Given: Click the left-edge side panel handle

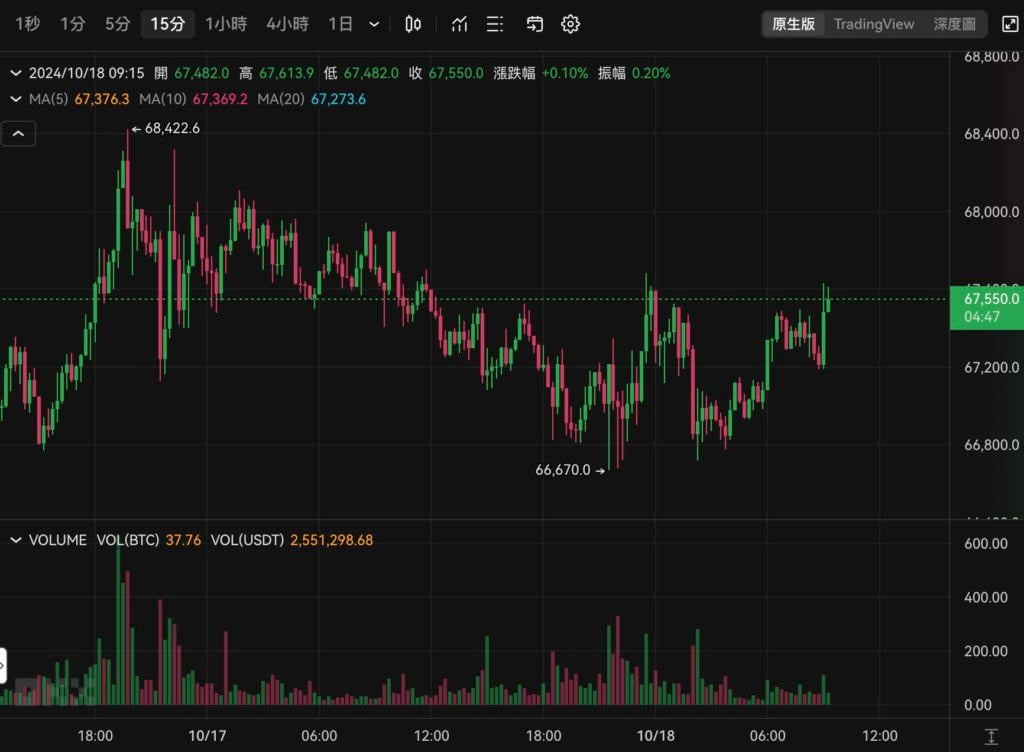Looking at the screenshot, I should tap(3, 665).
